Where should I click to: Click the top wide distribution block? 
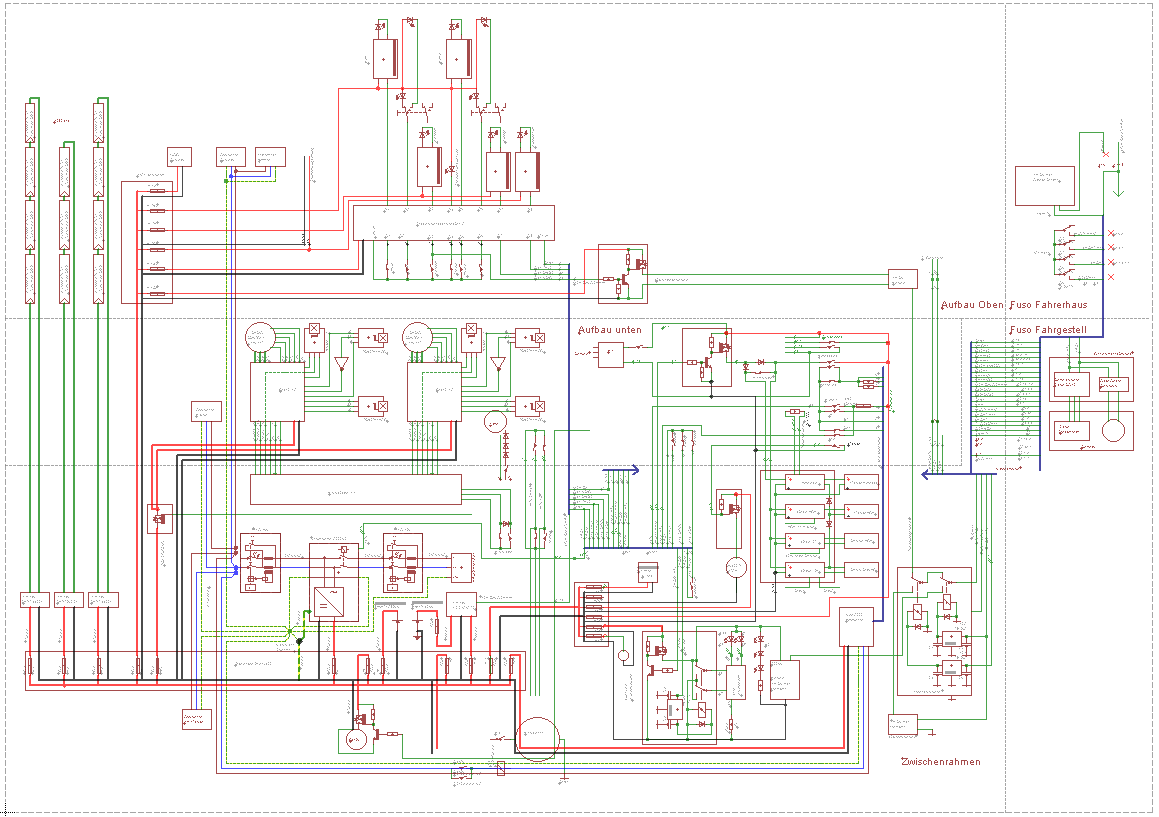pyautogui.click(x=453, y=223)
